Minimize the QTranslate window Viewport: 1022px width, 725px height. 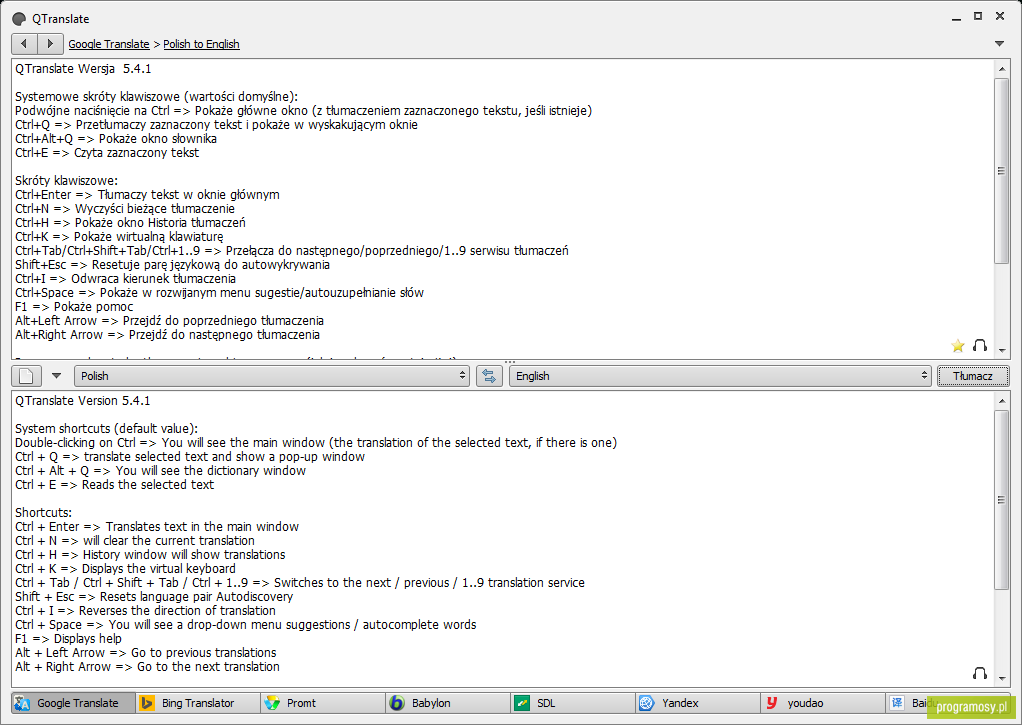click(x=956, y=18)
